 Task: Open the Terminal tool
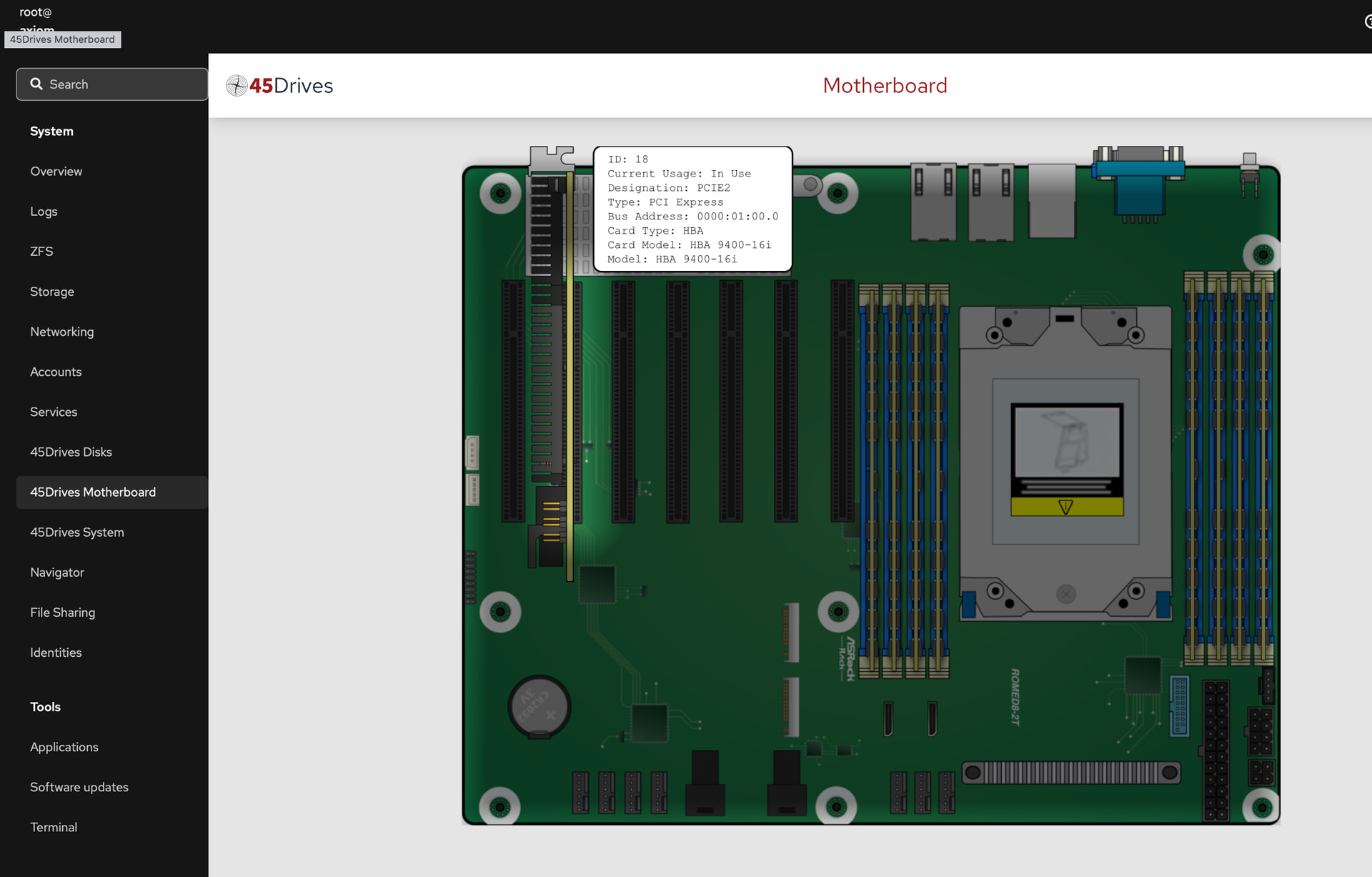coord(54,827)
